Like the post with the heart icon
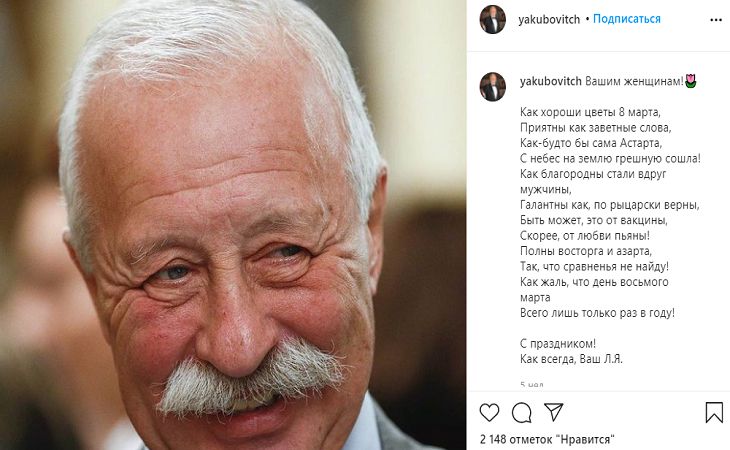 pyautogui.click(x=489, y=413)
